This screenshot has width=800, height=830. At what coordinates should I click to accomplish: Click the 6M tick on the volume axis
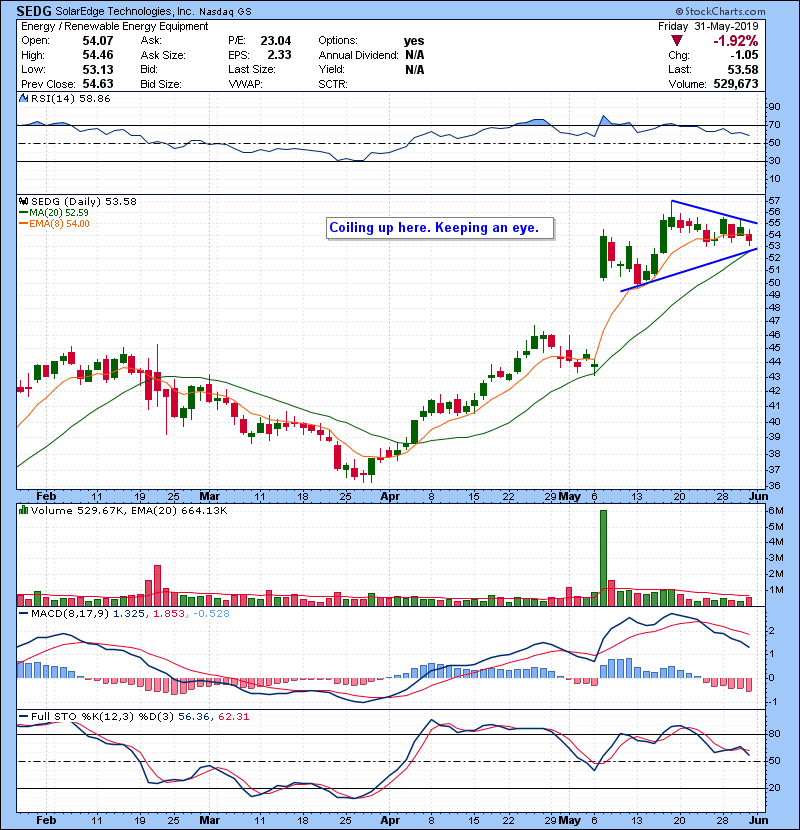tap(775, 510)
